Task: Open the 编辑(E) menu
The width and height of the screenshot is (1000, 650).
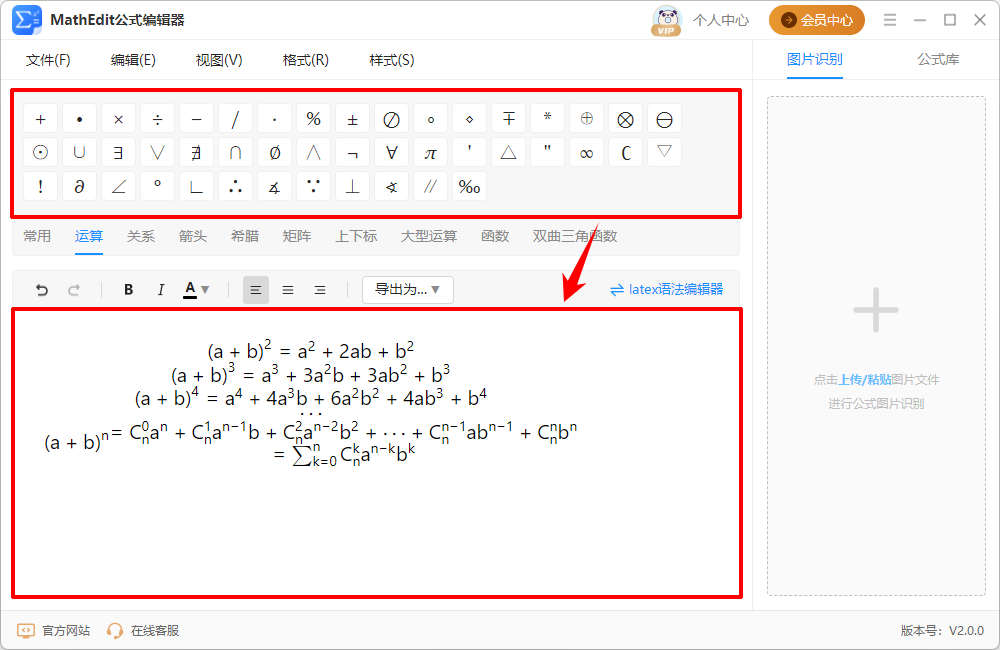Action: coord(133,60)
